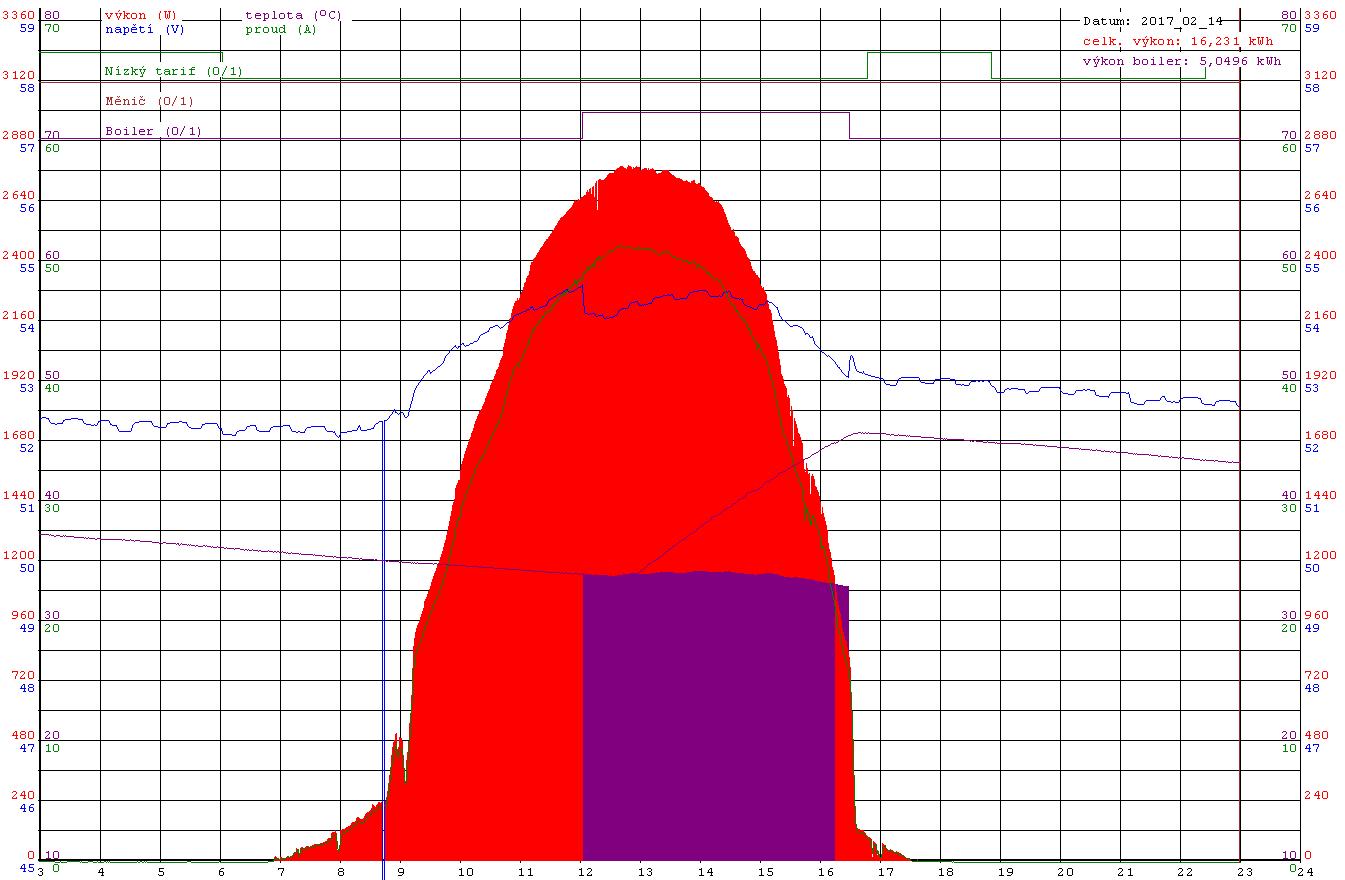Image resolution: width=1345 pixels, height=880 pixels.
Task: Click hour 7 on the time axis
Action: pyautogui.click(x=281, y=871)
